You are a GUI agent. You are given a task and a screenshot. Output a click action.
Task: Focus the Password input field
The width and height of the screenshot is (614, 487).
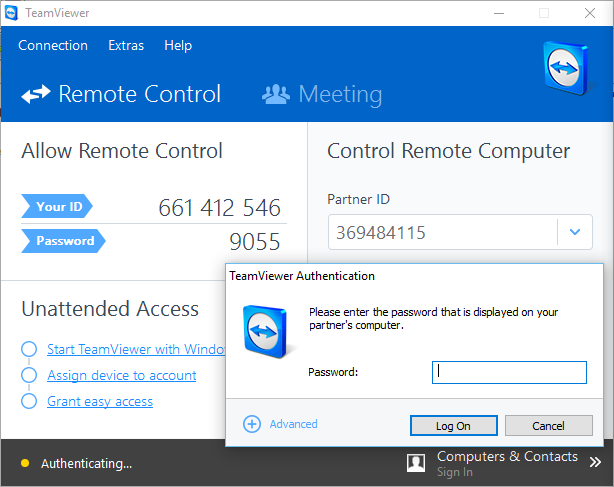[x=509, y=372]
